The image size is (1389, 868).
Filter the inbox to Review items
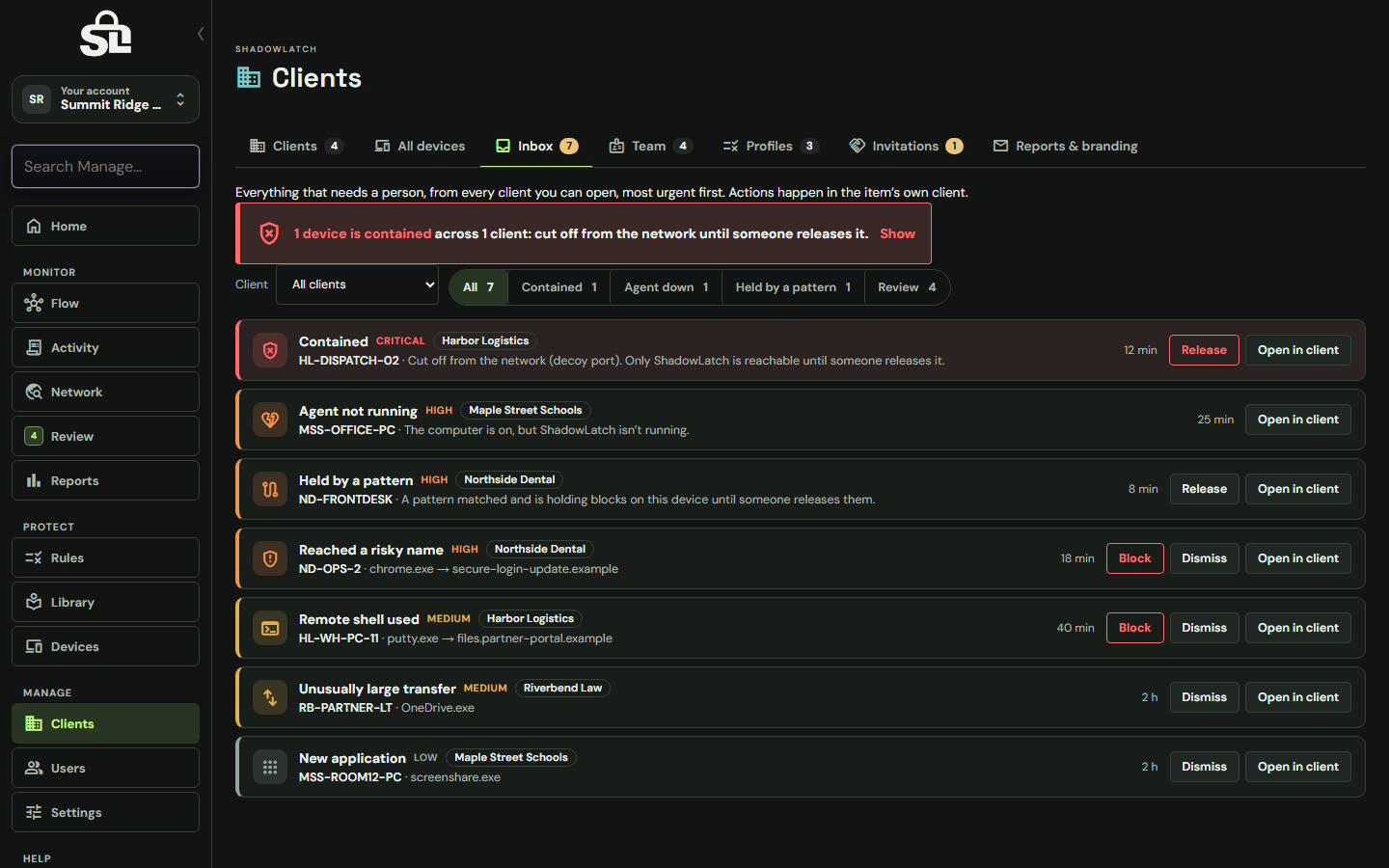tap(907, 287)
